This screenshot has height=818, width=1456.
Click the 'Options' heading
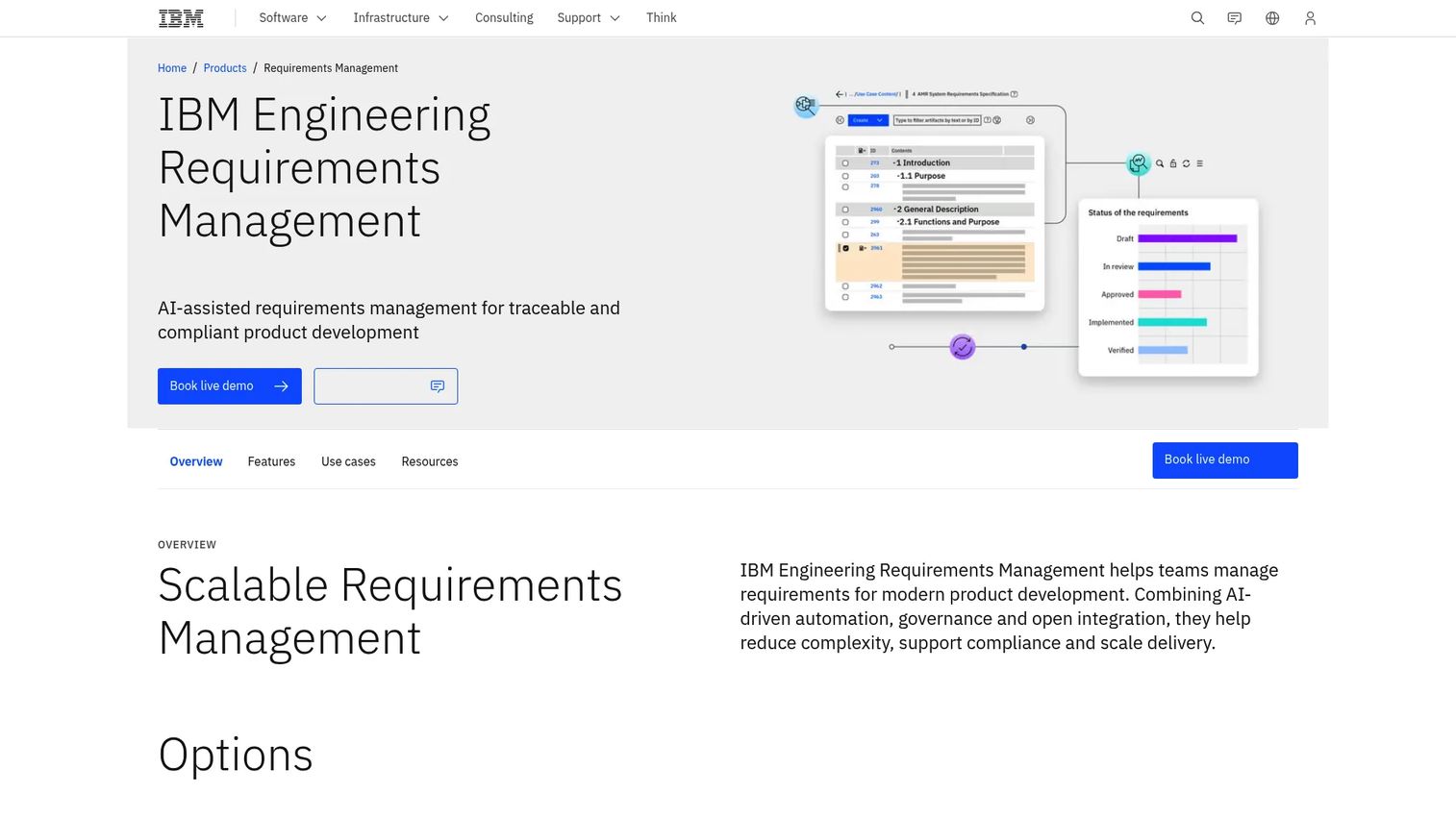236,755
